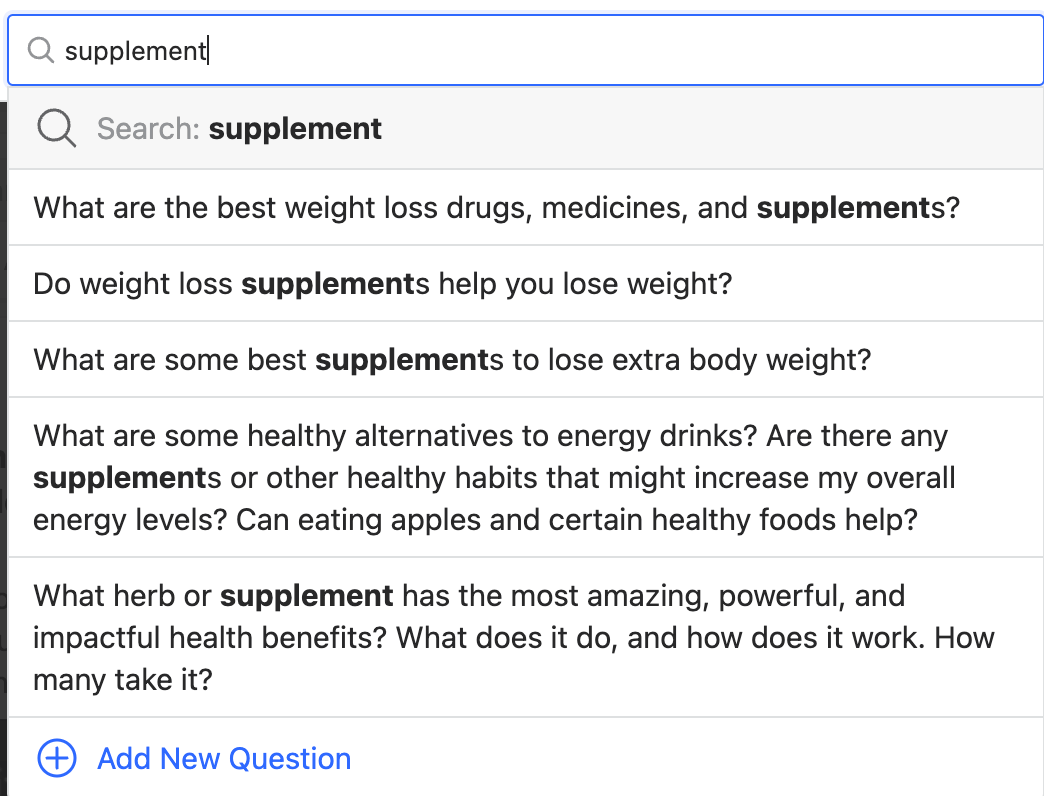Click the large magnifier icon beside 'Search: supplement'
Viewport: 1044px width, 796px height.
point(57,128)
